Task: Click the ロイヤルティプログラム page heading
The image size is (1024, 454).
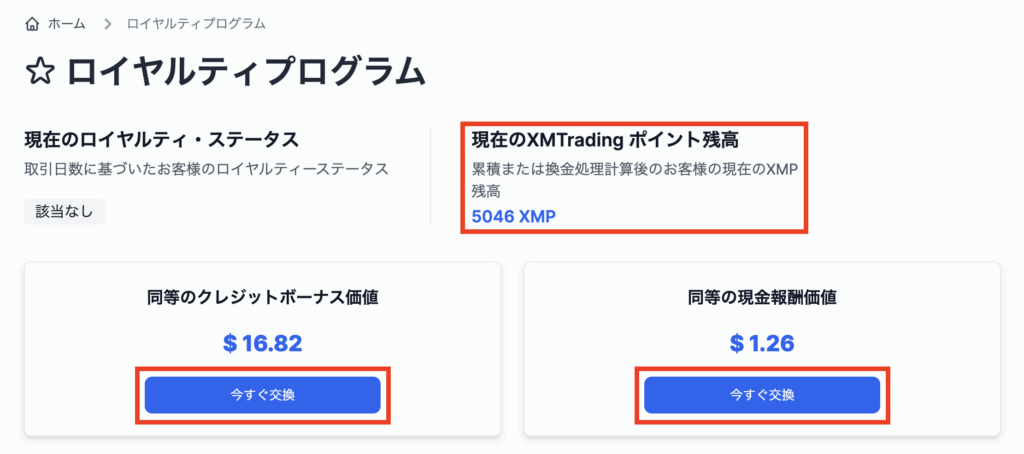Action: (x=246, y=72)
